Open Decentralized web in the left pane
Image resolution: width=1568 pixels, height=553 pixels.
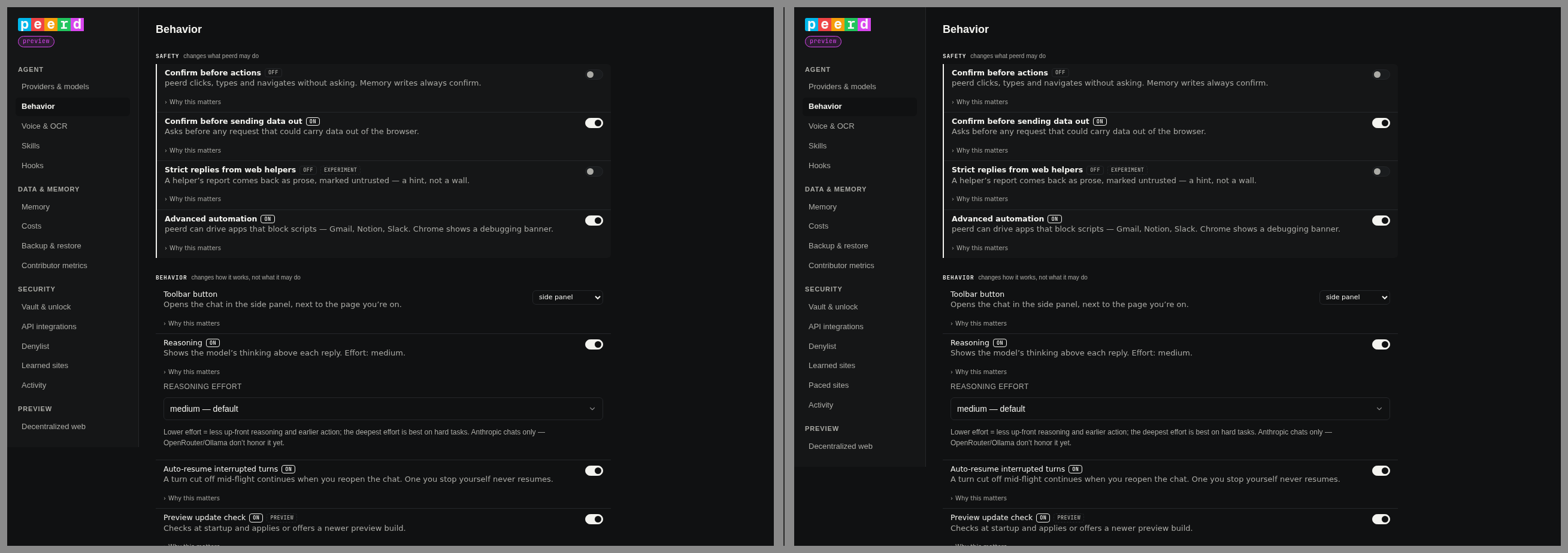click(72, 427)
